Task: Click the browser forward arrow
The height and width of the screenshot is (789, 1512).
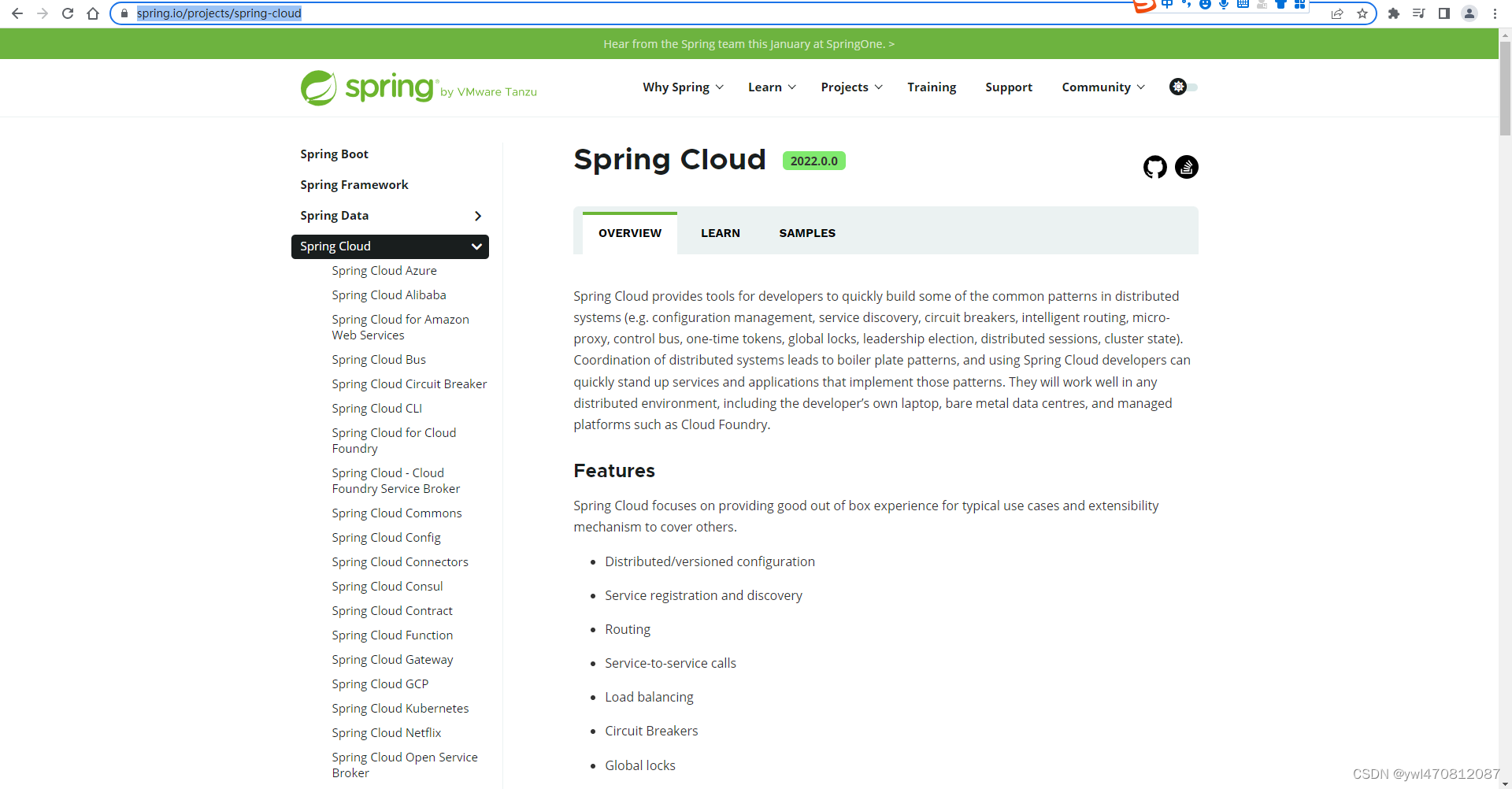Action: tap(43, 13)
